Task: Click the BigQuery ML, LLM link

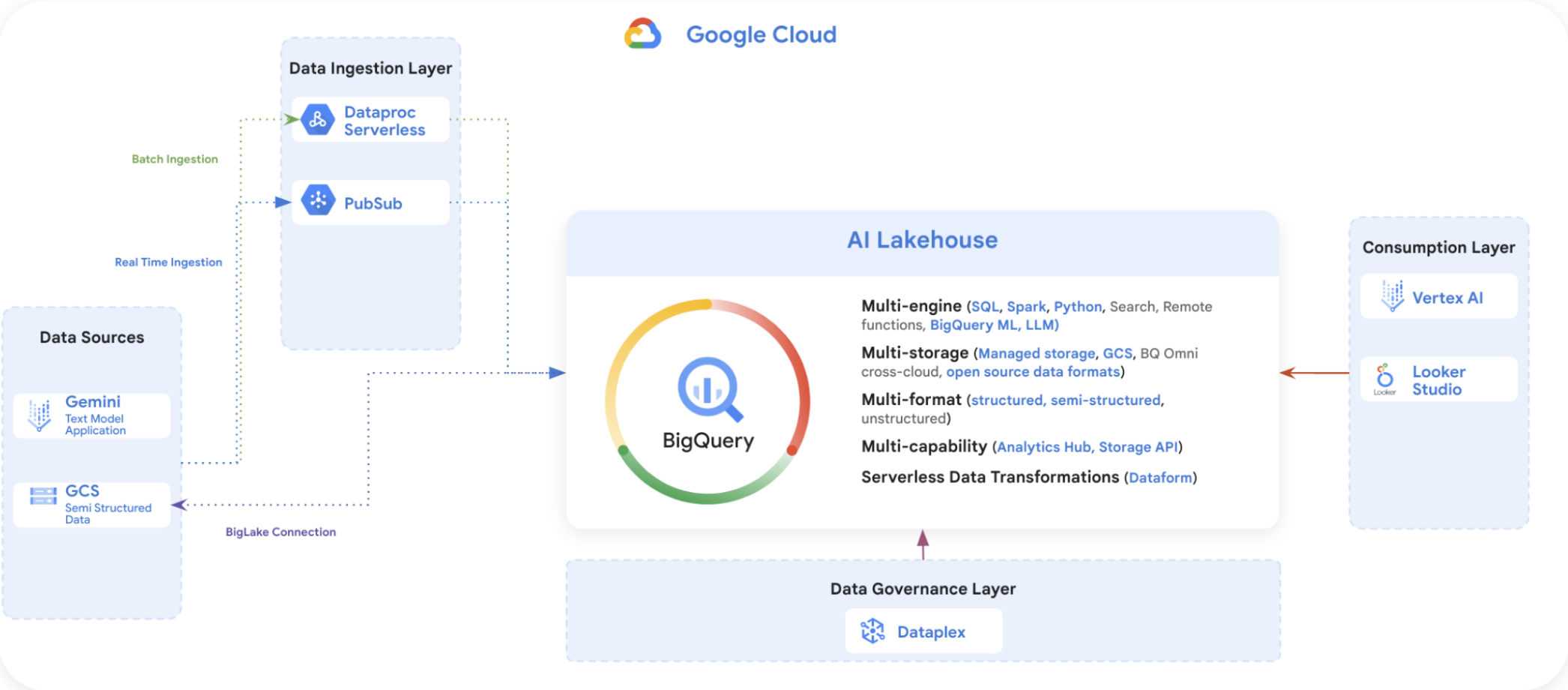Action: point(994,325)
